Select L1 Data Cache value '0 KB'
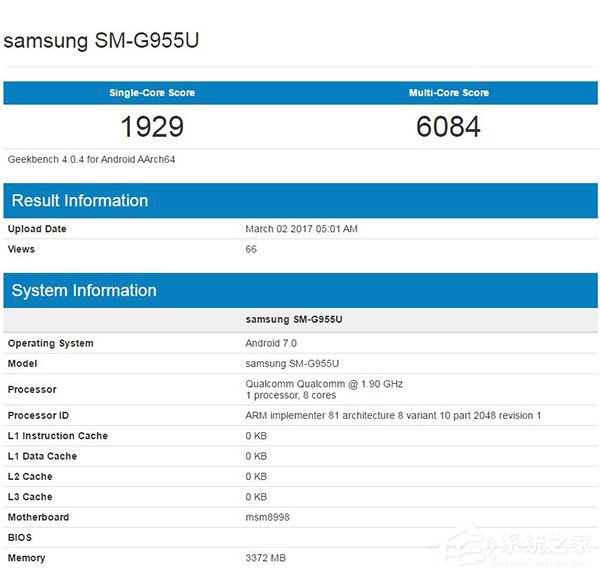Screen dimensions: 600x576 click(256, 456)
